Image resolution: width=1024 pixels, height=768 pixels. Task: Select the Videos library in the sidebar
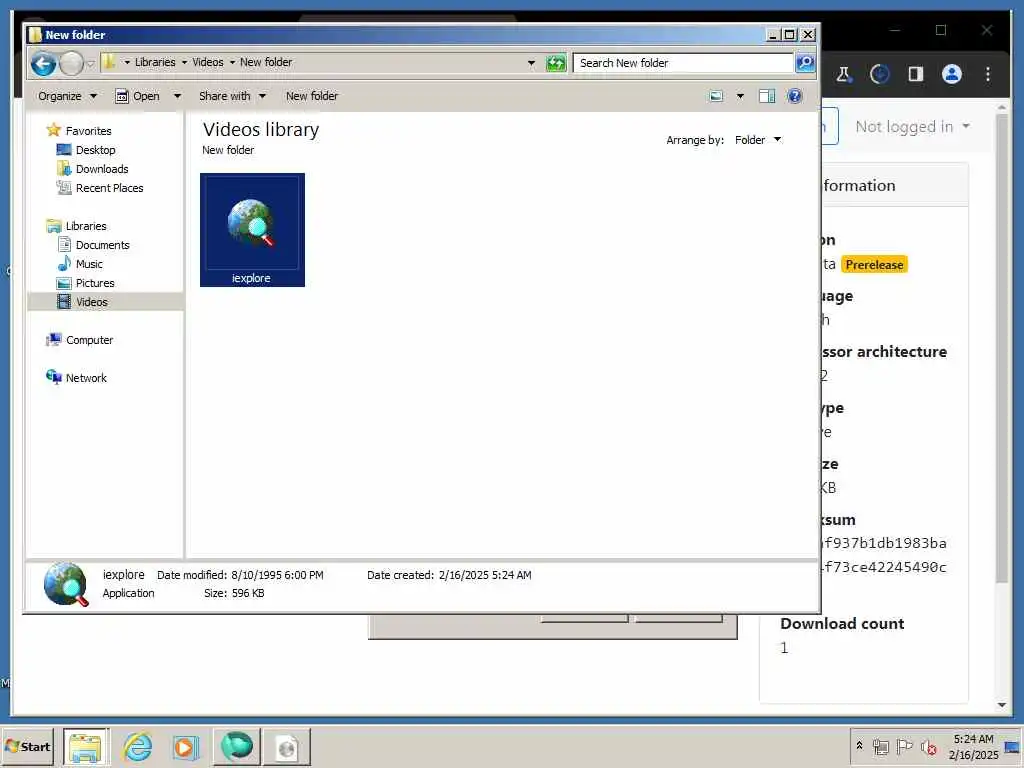[91, 302]
